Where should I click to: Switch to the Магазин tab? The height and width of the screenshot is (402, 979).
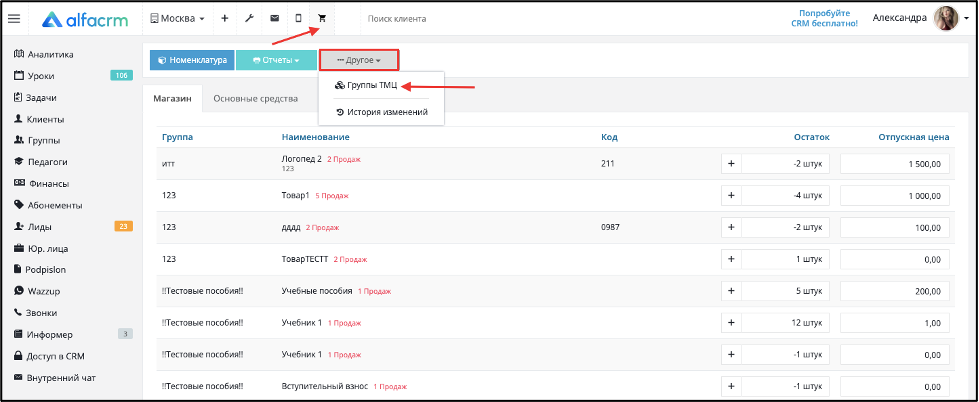pos(172,99)
